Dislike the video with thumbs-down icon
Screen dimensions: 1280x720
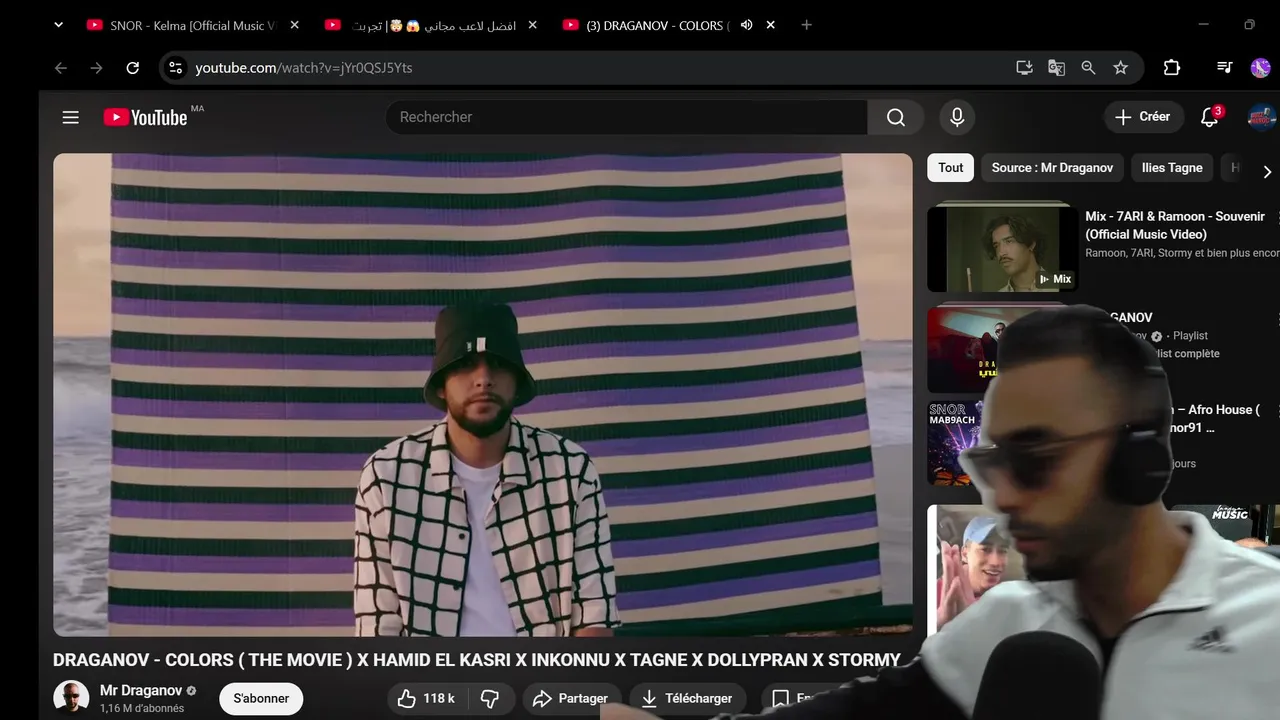490,698
